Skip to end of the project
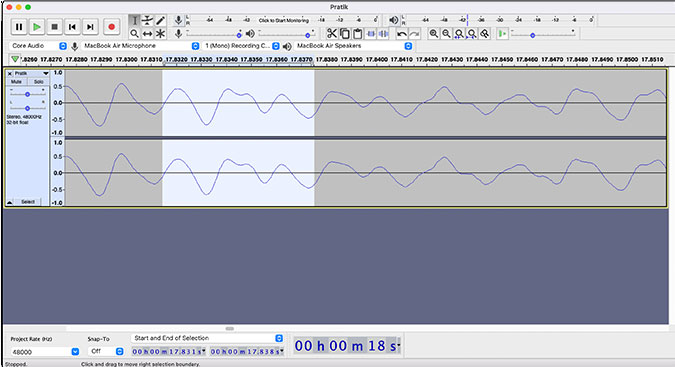Screen dimensions: 675x367 click(x=90, y=27)
